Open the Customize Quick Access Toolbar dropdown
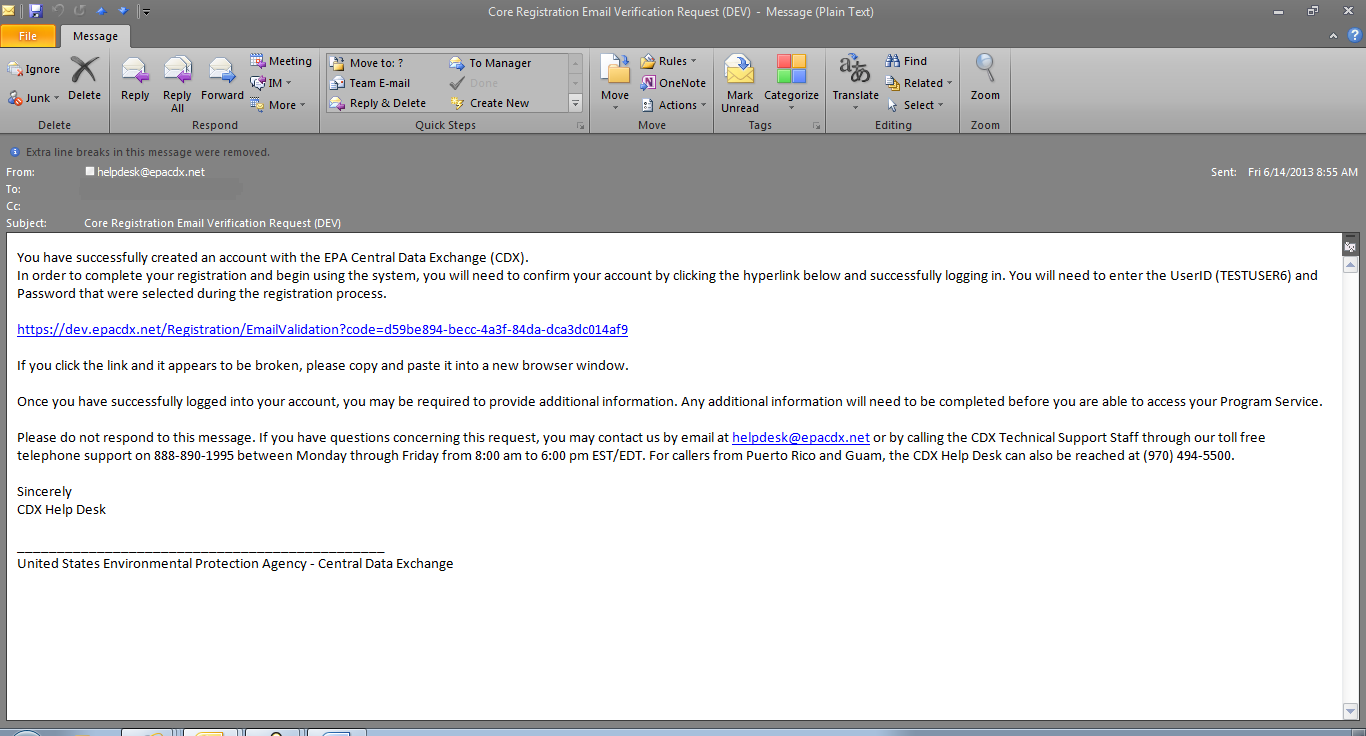The width and height of the screenshot is (1366, 736). point(146,12)
